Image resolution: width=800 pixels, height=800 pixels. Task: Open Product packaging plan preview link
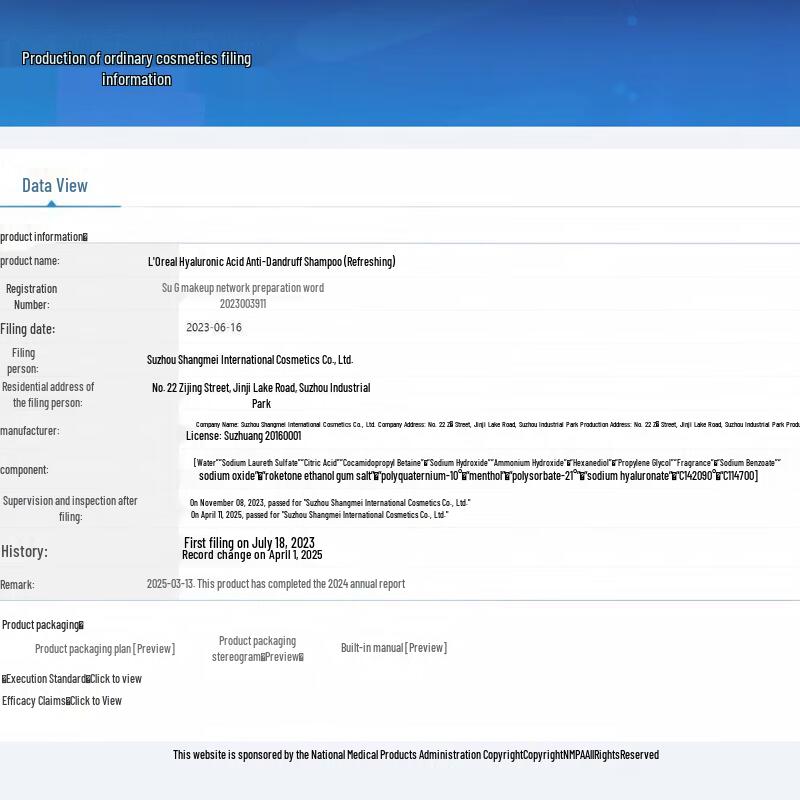coord(104,649)
